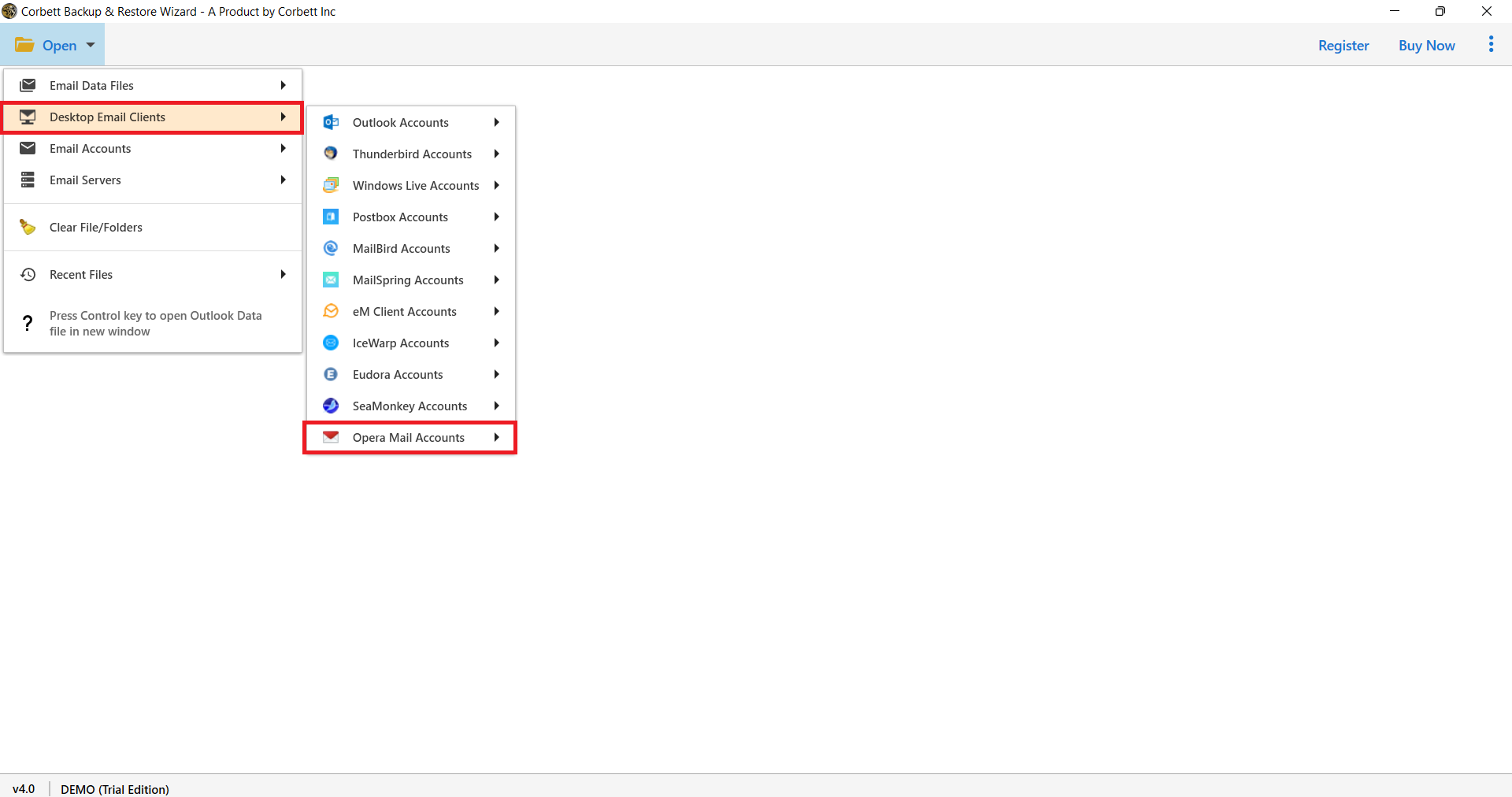The width and height of the screenshot is (1512, 797).
Task: Click the SeaMonkey icon
Action: click(x=331, y=406)
